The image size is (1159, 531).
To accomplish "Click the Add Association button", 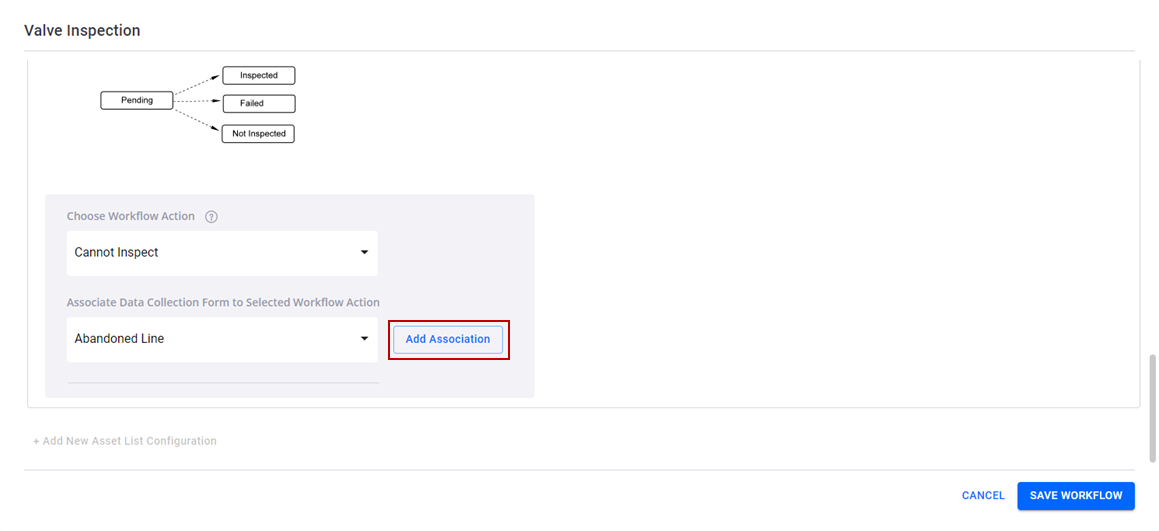I will click(x=448, y=339).
